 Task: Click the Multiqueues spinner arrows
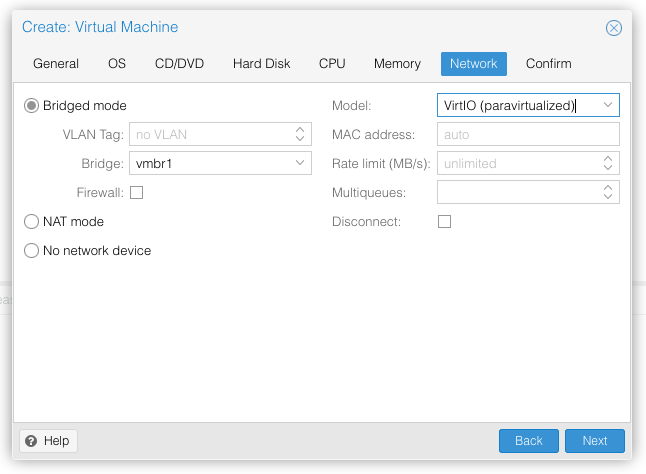(x=608, y=192)
